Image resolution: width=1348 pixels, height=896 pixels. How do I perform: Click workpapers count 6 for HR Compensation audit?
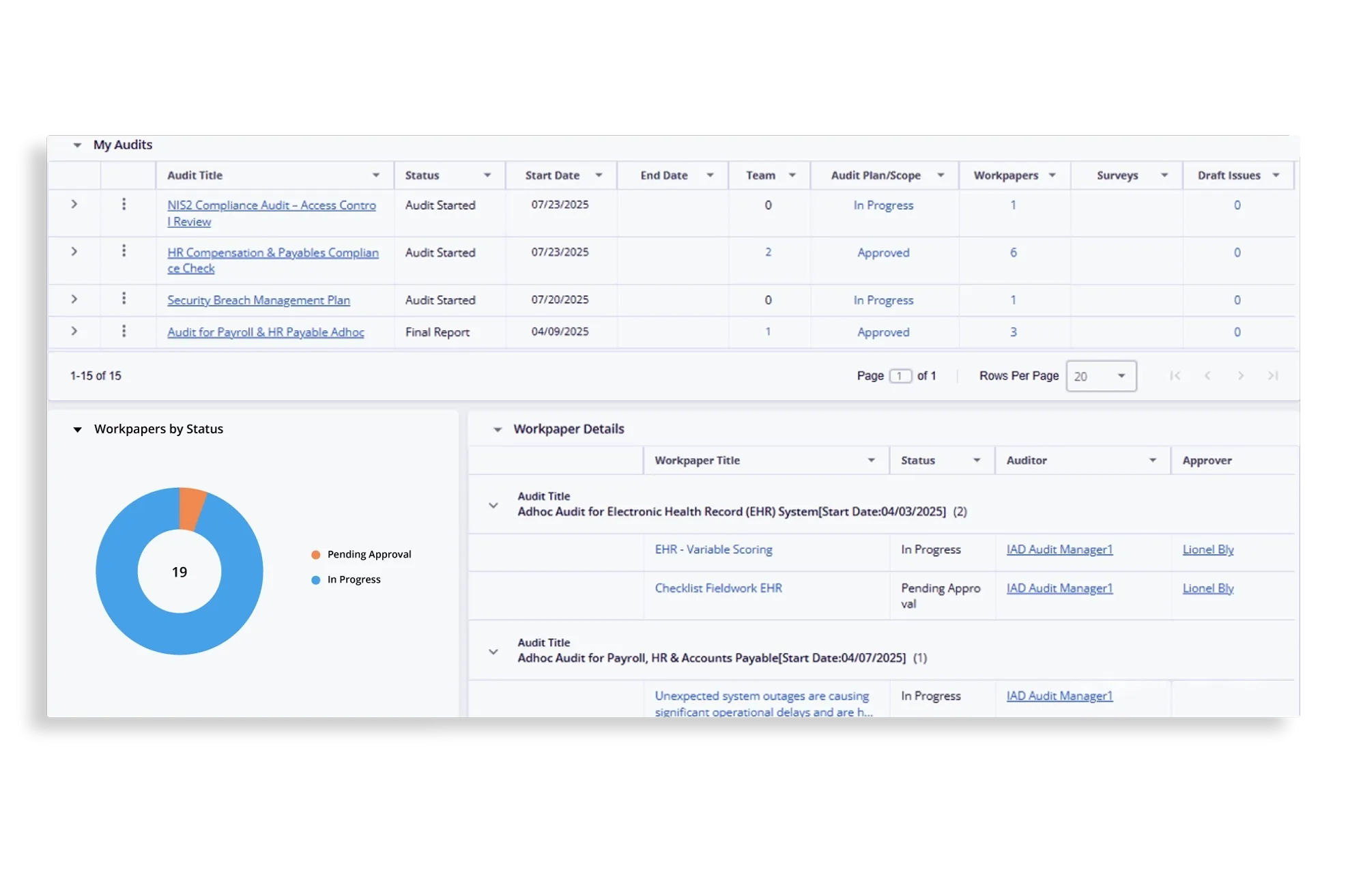point(1014,252)
